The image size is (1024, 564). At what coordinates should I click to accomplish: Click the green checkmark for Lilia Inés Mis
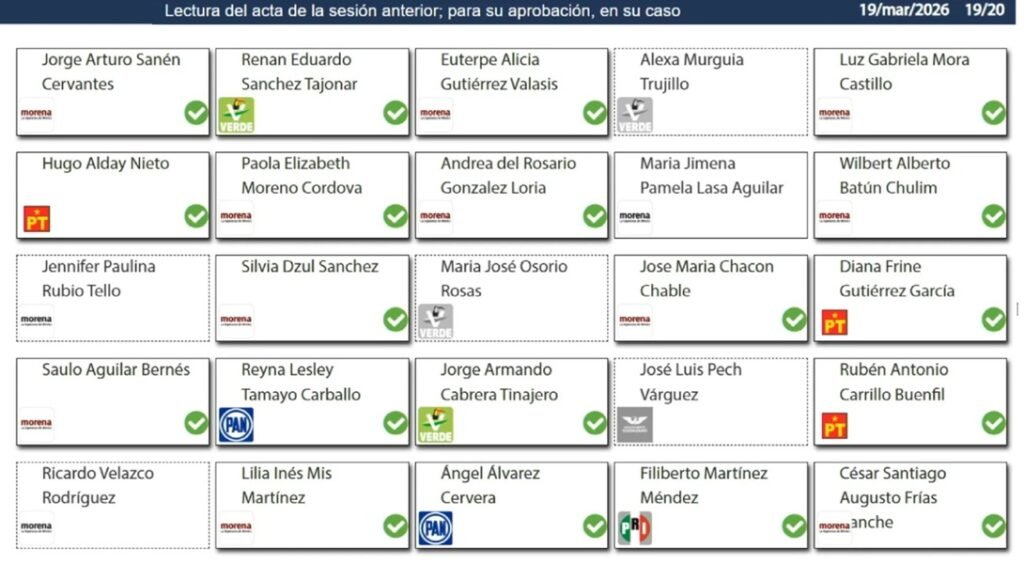click(396, 526)
